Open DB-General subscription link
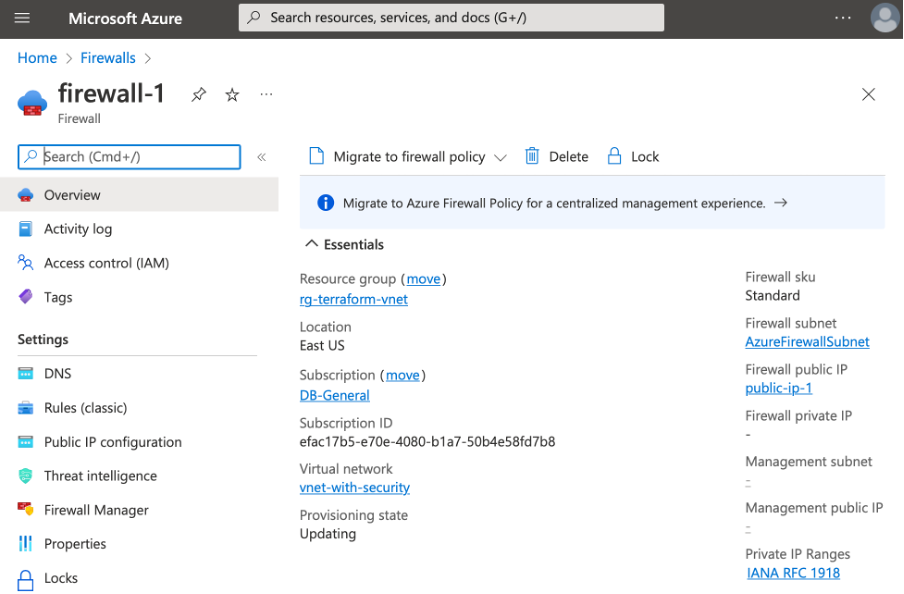 (334, 396)
